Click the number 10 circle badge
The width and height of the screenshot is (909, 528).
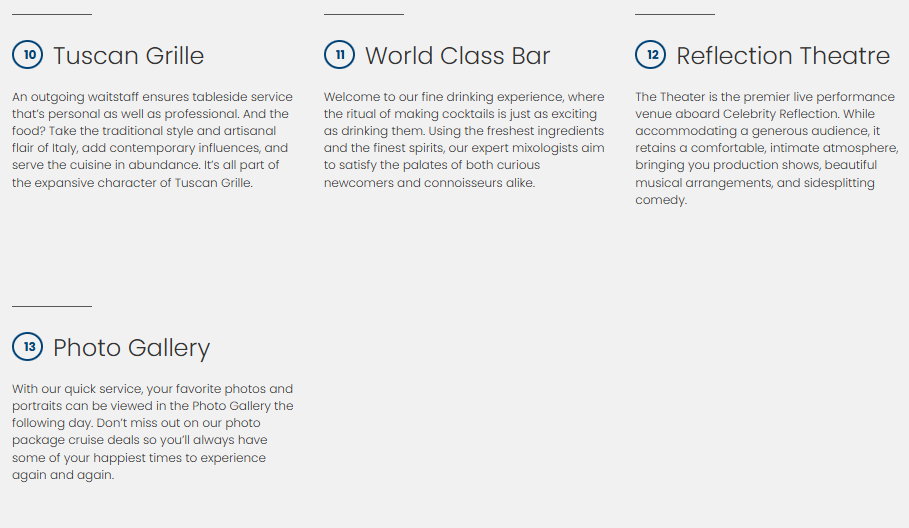click(x=27, y=55)
